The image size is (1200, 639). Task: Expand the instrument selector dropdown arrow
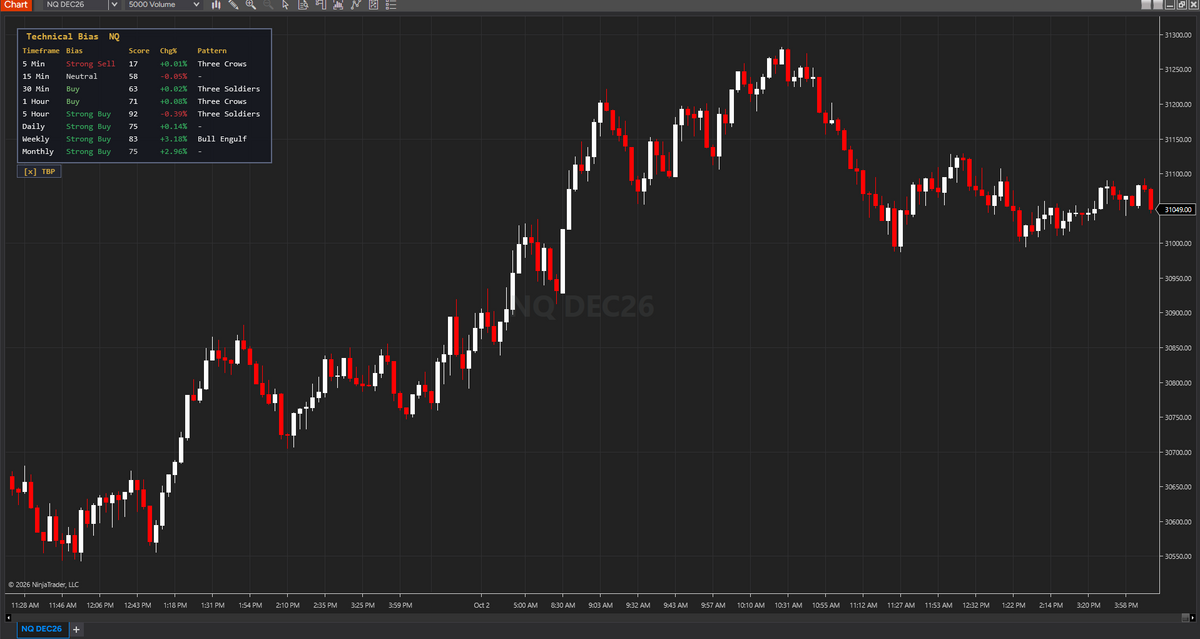pos(113,5)
